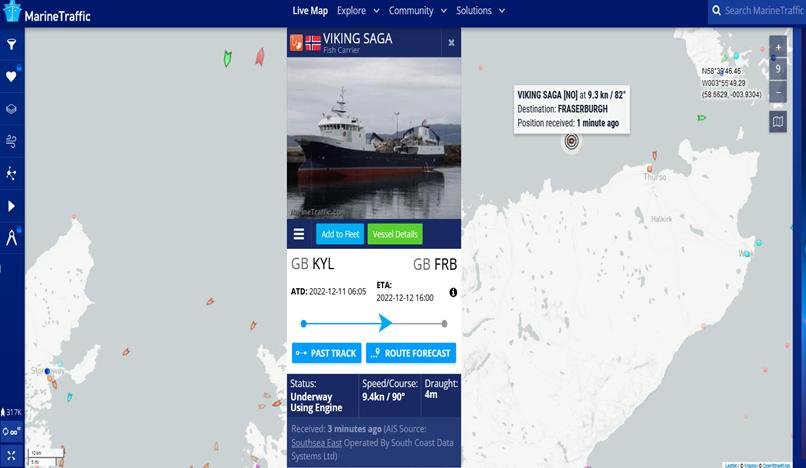Click Add to Fleet button
This screenshot has height=468, width=806.
coord(340,234)
